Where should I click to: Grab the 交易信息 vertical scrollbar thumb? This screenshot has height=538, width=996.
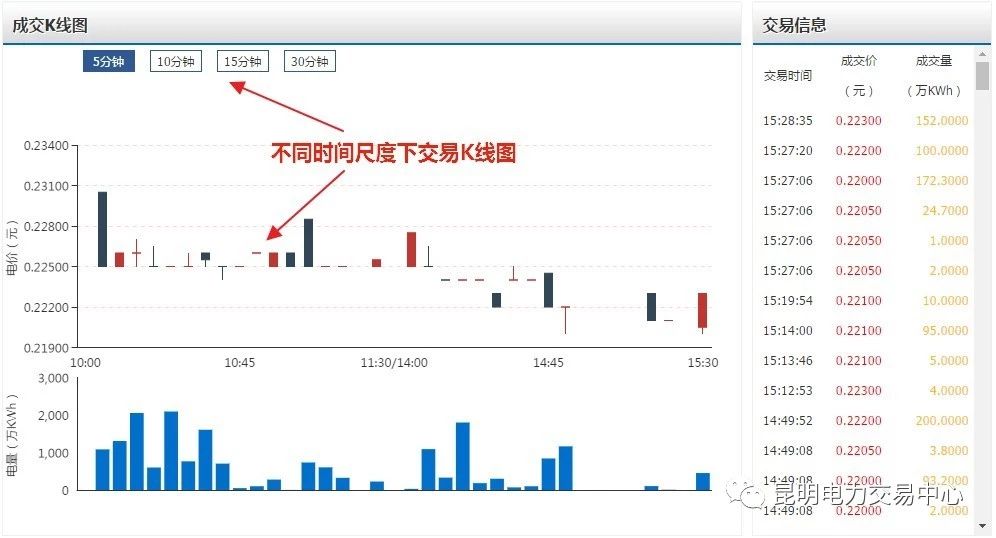[x=983, y=75]
